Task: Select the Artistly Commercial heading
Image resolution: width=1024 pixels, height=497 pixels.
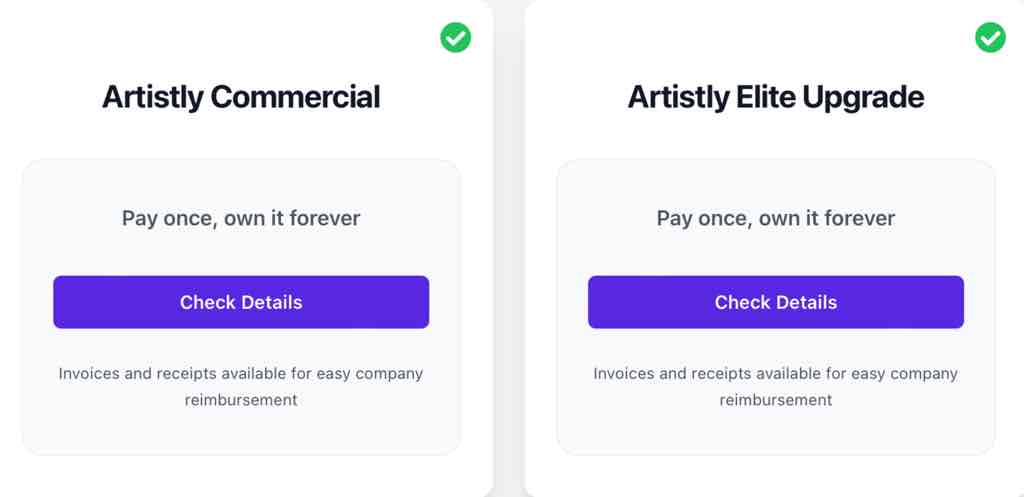Action: pos(241,97)
